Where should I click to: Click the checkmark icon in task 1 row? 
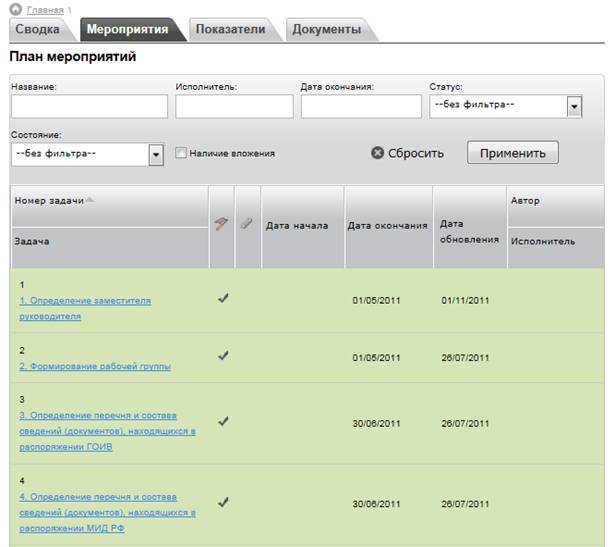[x=223, y=298]
